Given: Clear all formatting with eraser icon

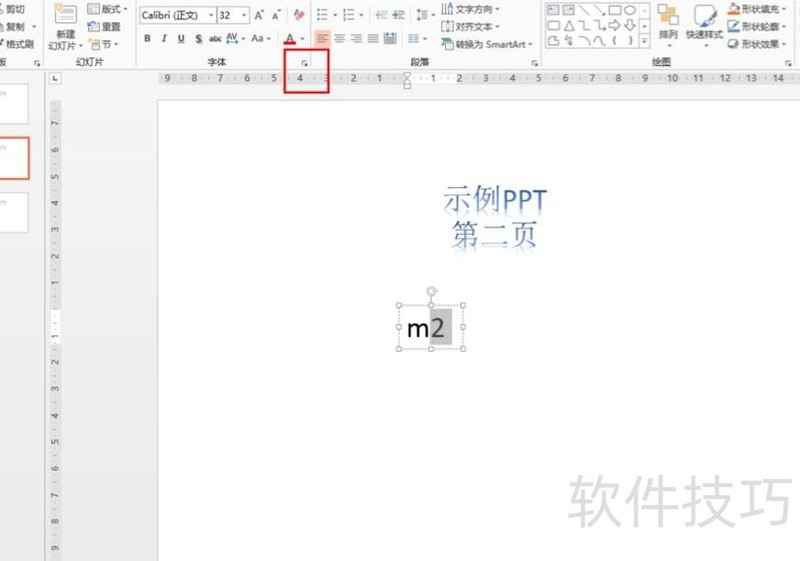Looking at the screenshot, I should (x=299, y=15).
